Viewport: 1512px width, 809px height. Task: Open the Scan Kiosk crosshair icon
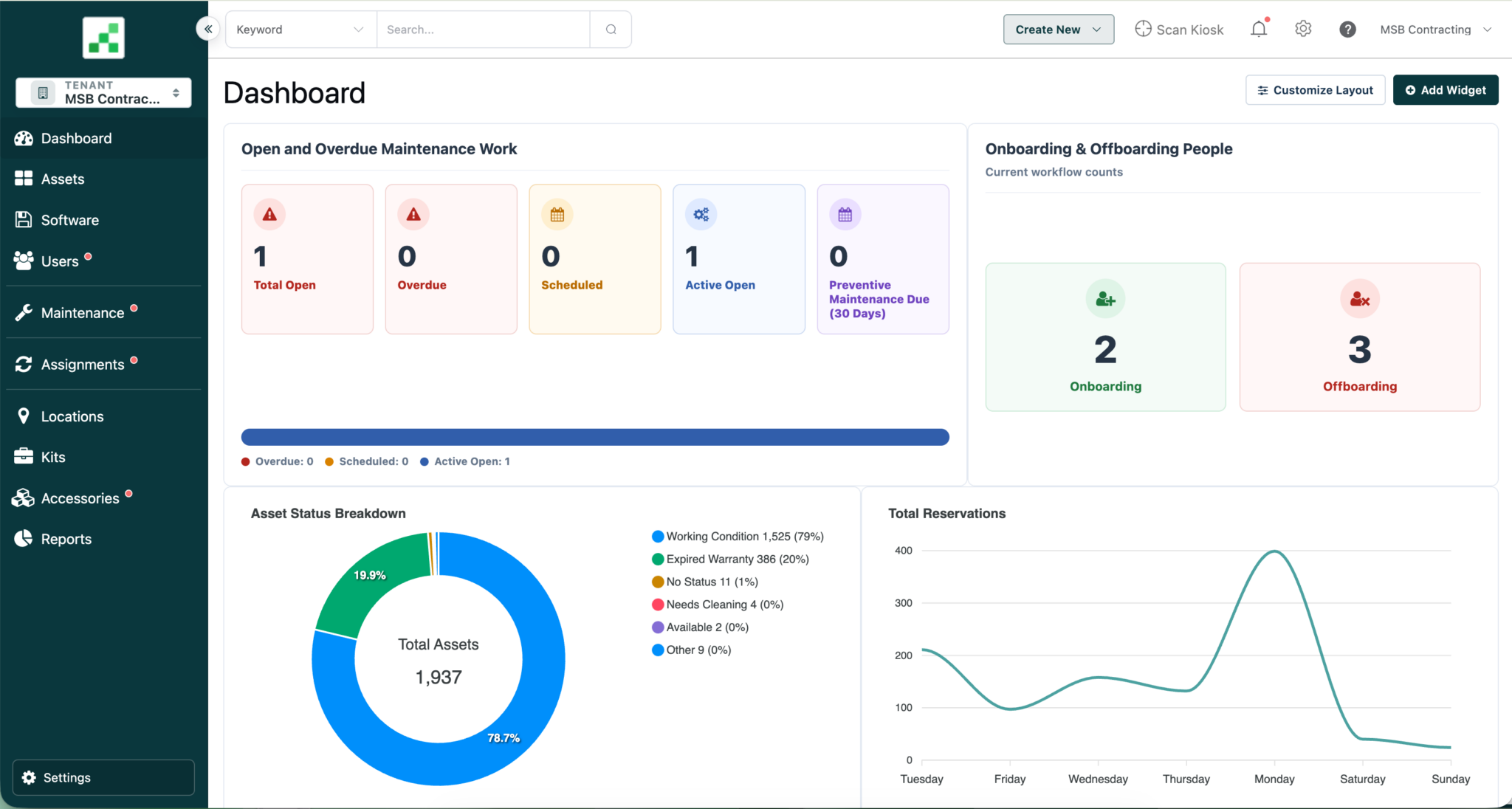click(1143, 29)
